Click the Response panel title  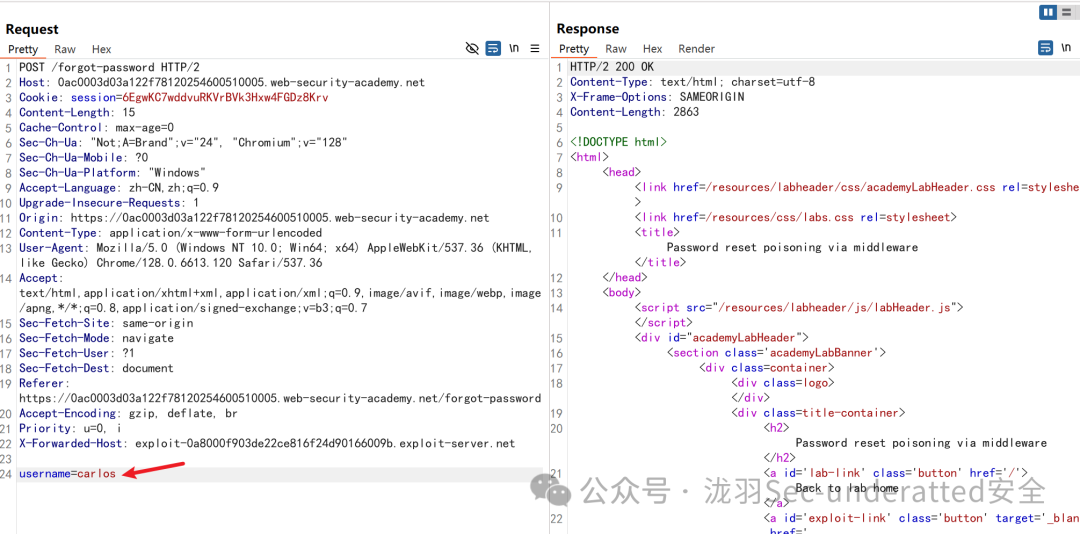point(588,29)
